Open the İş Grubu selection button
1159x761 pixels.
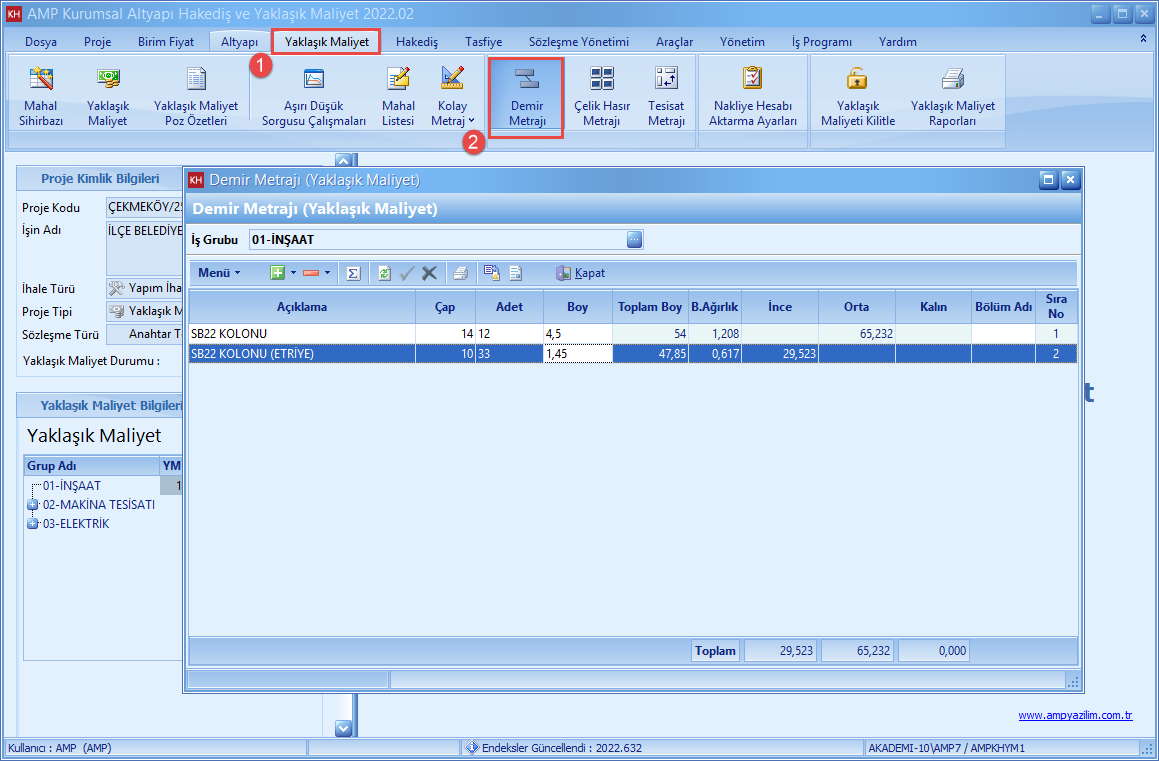pos(634,240)
